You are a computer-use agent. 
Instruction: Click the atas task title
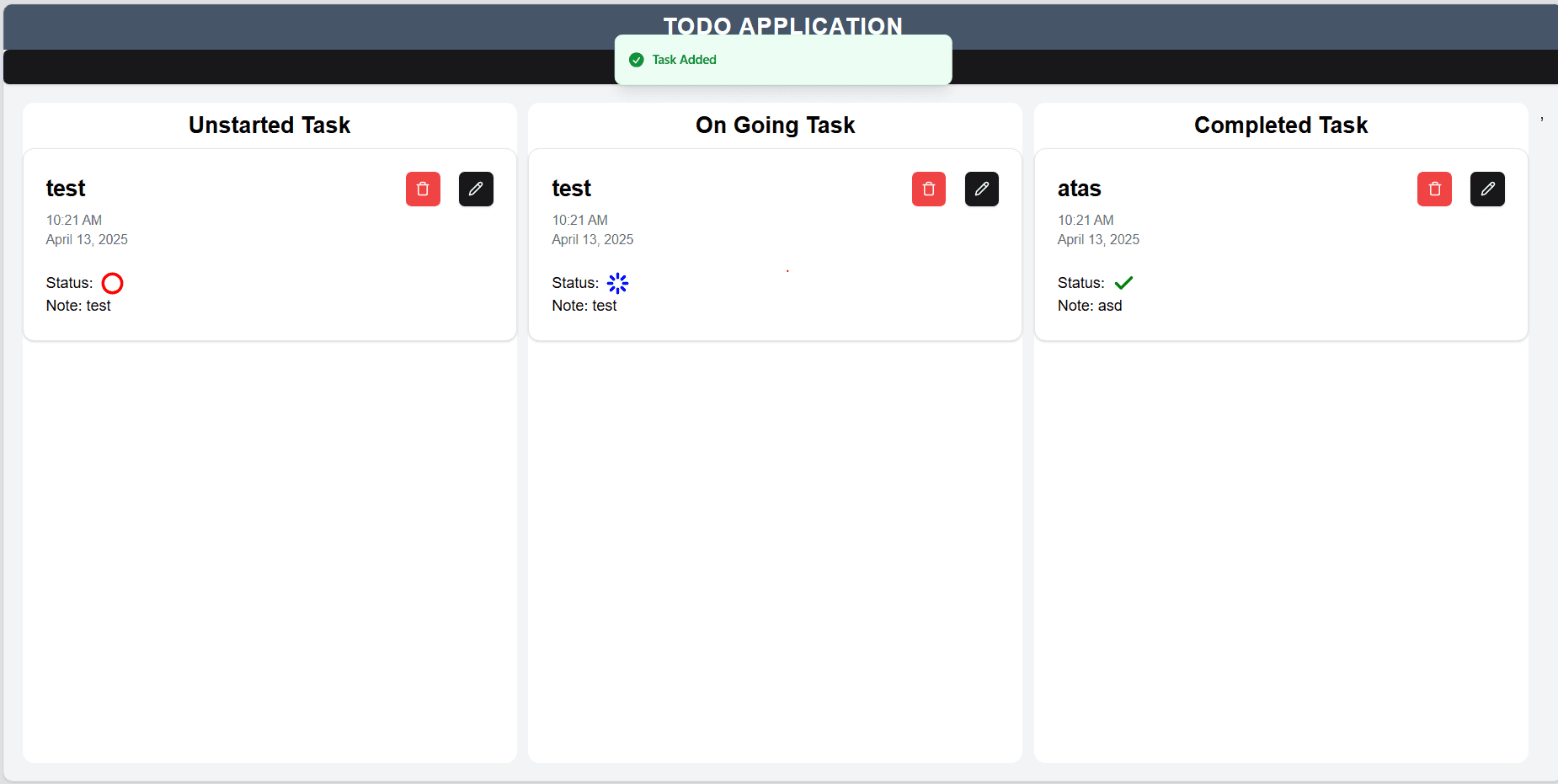tap(1079, 189)
